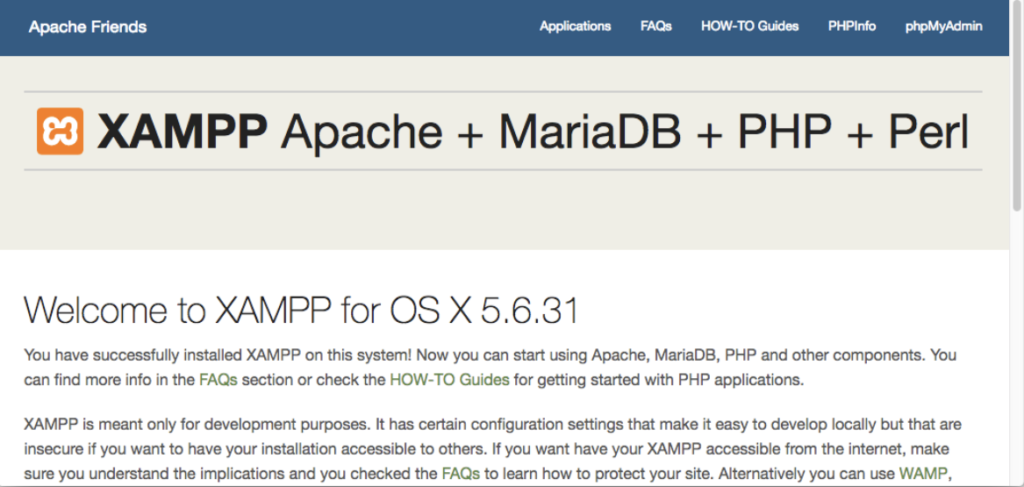This screenshot has height=487, width=1024.
Task: Click the HOW-TO Guides link in the paragraph
Action: pos(449,380)
